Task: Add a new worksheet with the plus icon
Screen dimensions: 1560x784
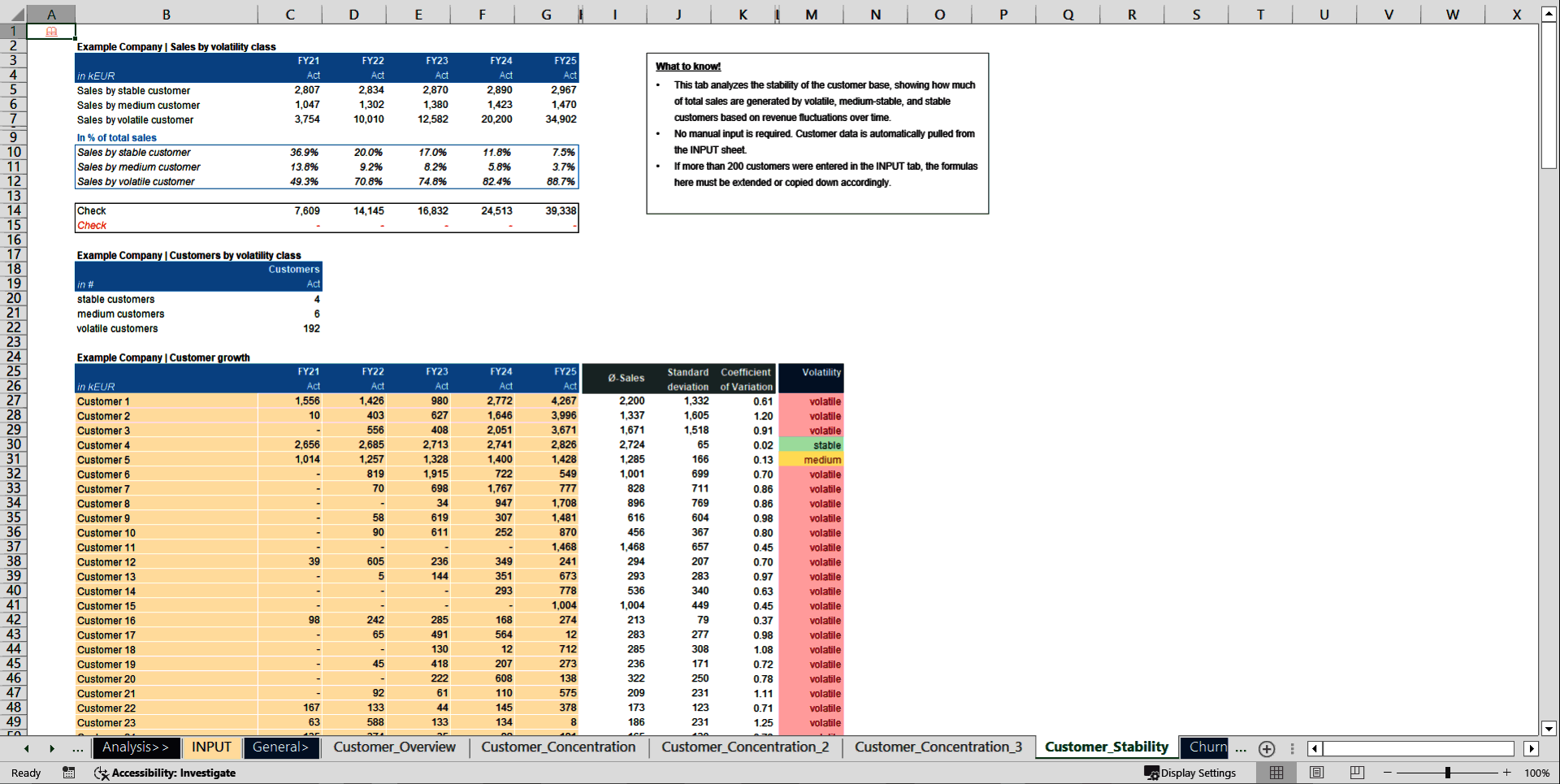Action: tap(1267, 748)
